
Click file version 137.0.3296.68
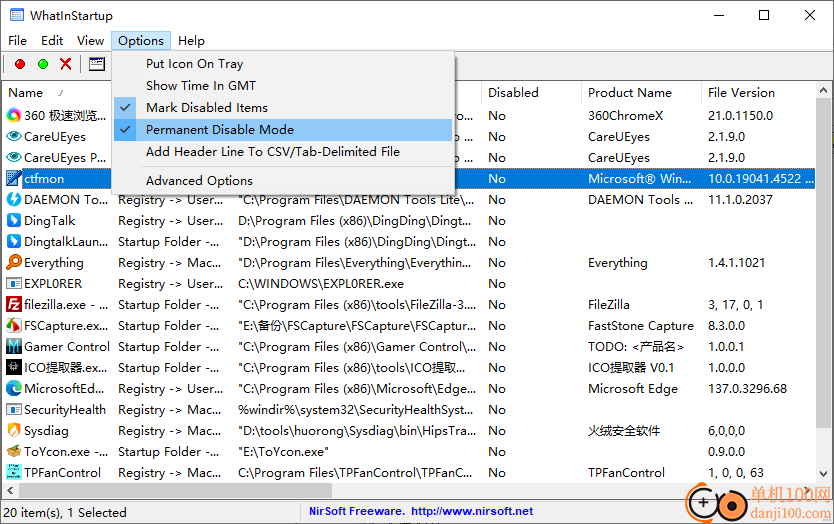pyautogui.click(x=747, y=389)
